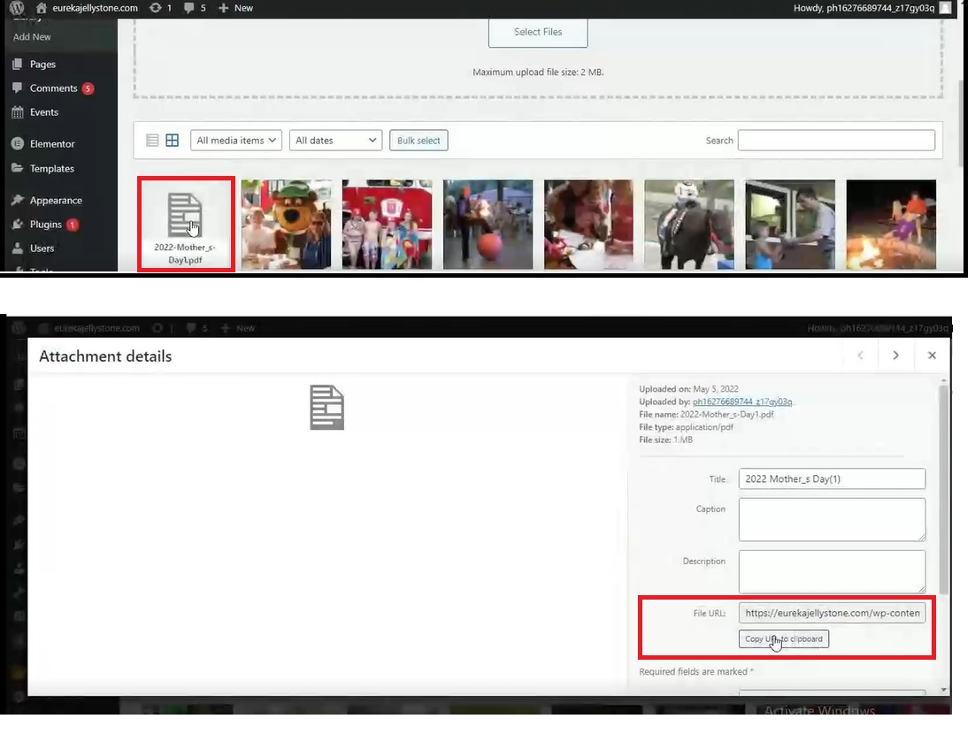Open the All media items dropdown
The height and width of the screenshot is (735, 977).
(x=236, y=140)
